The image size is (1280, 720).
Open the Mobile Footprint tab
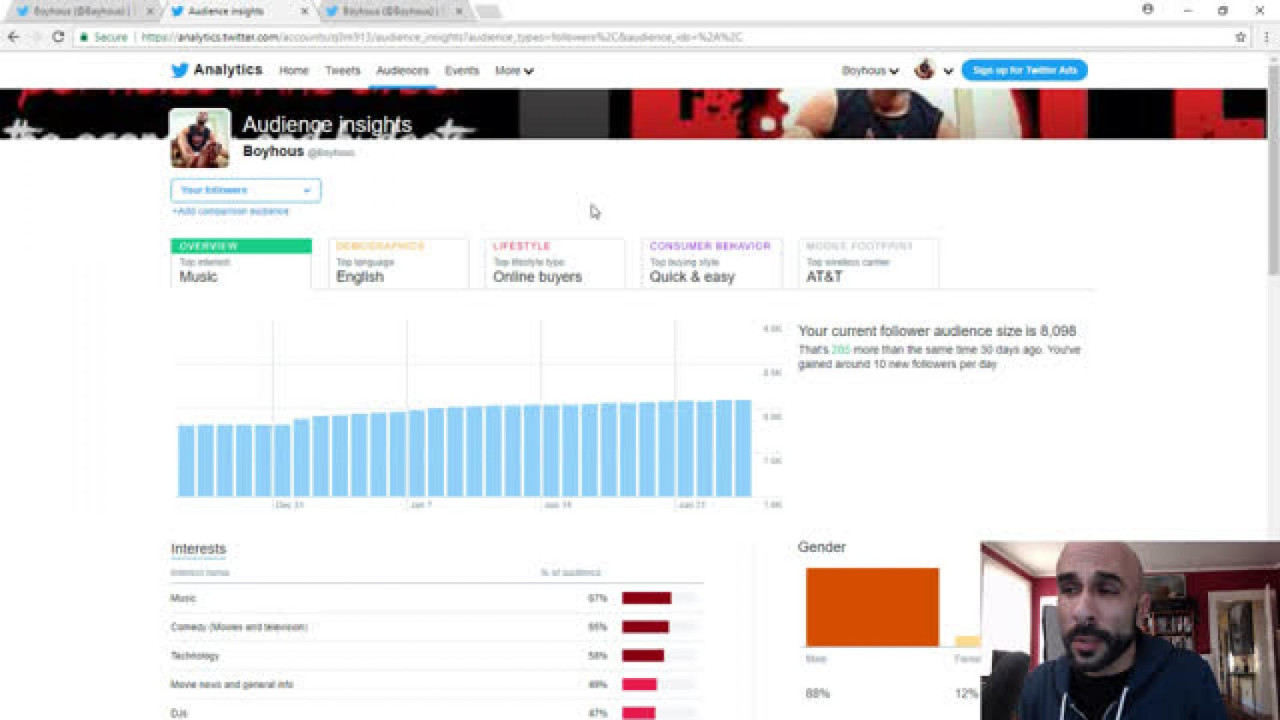tap(869, 264)
